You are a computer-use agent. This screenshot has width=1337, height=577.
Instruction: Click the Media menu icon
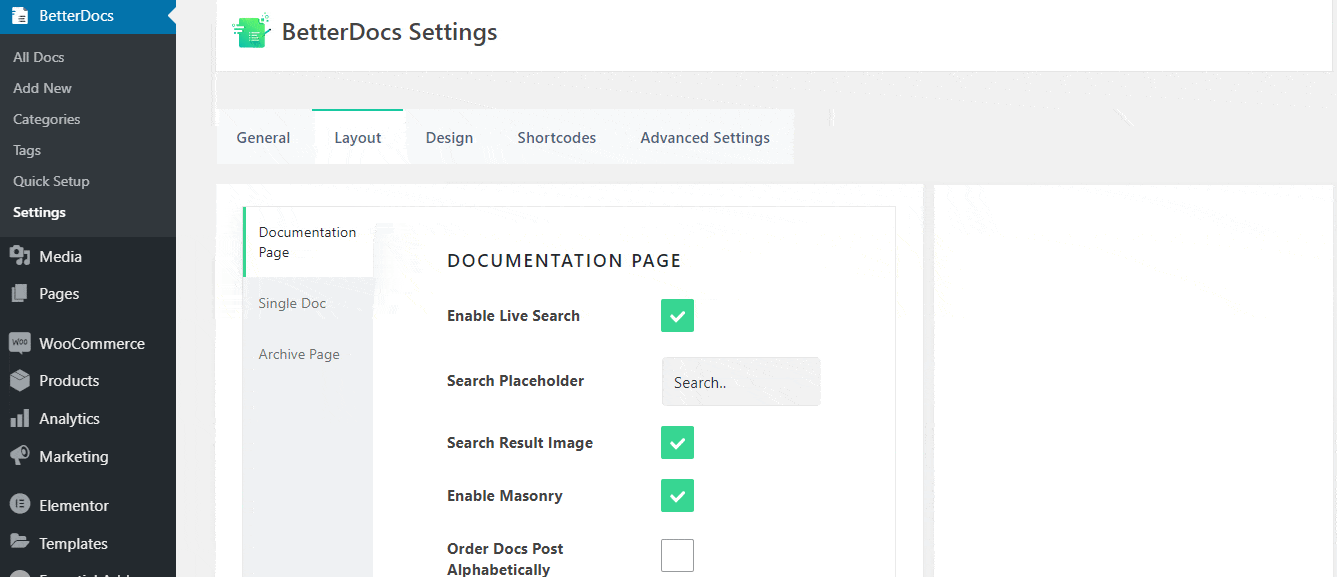20,257
